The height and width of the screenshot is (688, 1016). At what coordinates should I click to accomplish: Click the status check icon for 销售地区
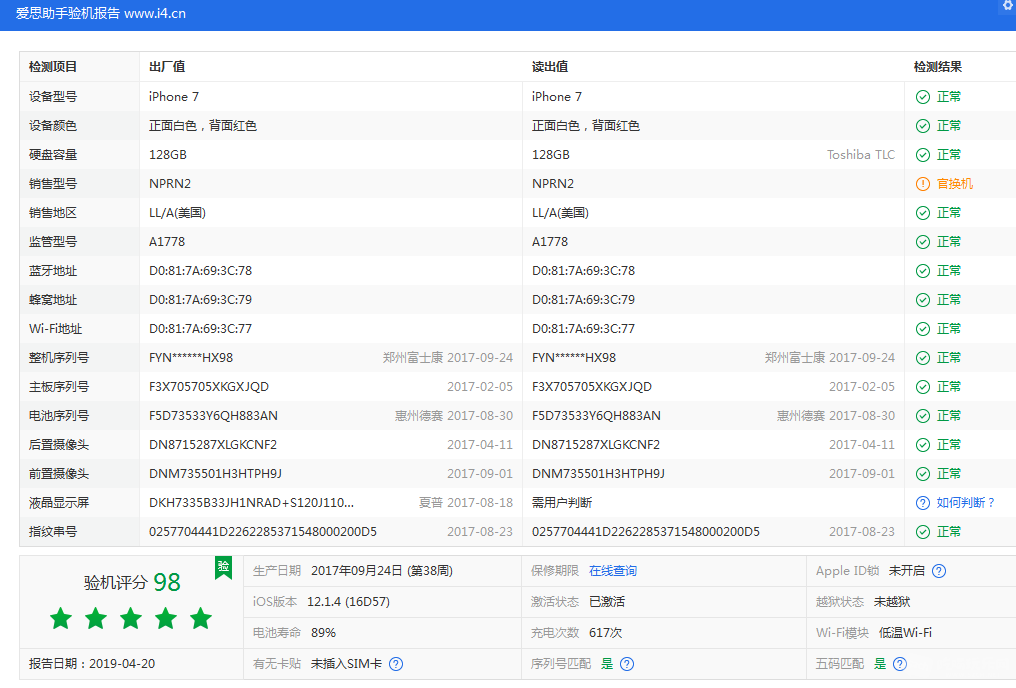click(x=923, y=213)
